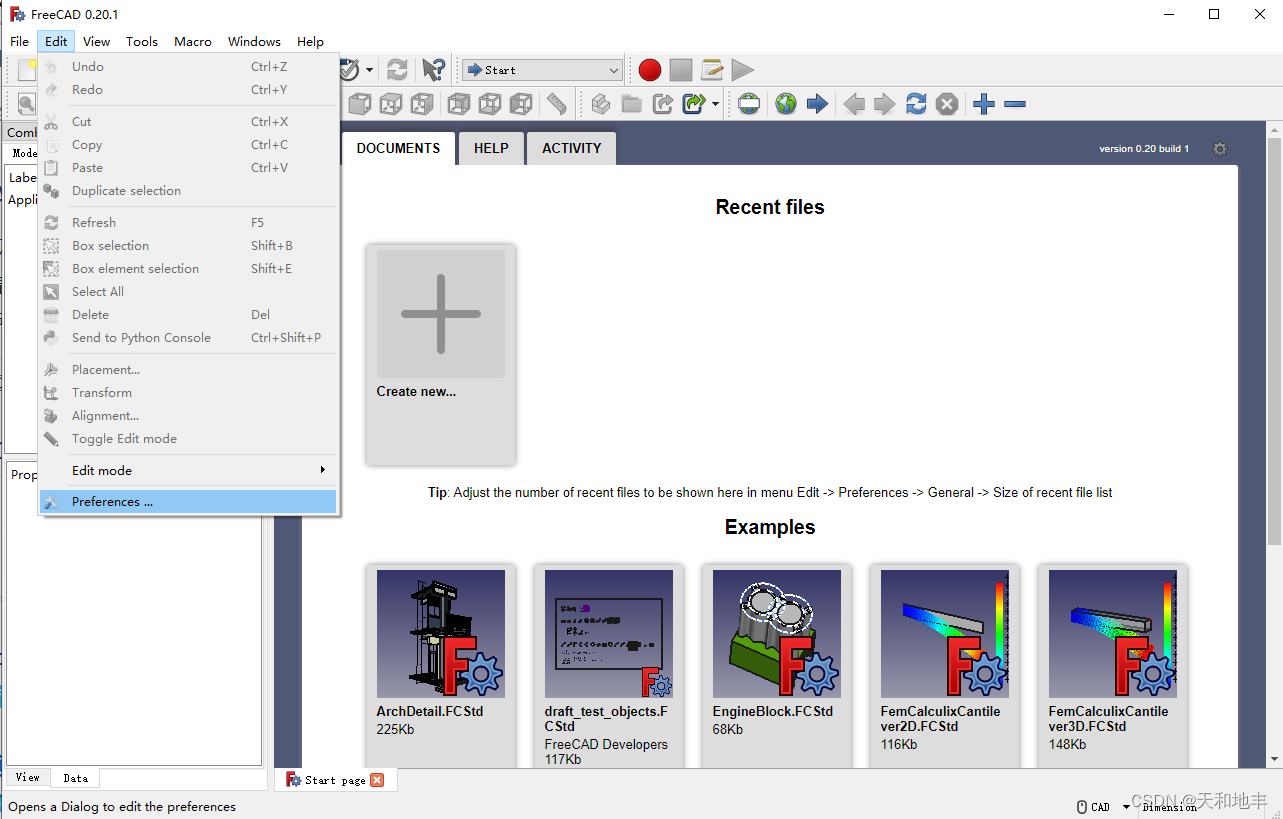Screen dimensions: 1283x819
Task: Click the set URL globe icon
Action: [749, 104]
